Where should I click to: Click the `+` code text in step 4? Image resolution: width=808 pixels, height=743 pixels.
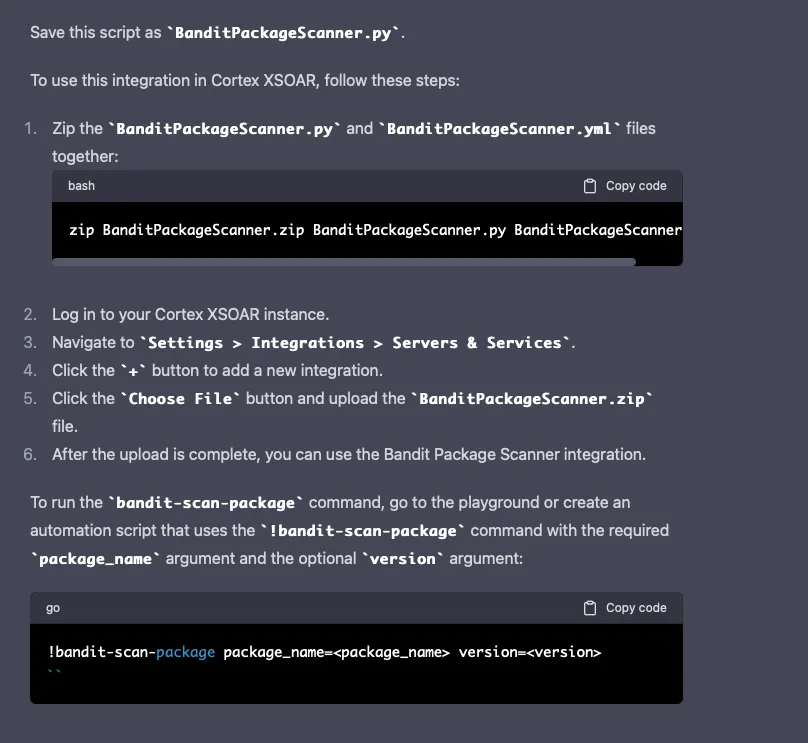(x=133, y=371)
